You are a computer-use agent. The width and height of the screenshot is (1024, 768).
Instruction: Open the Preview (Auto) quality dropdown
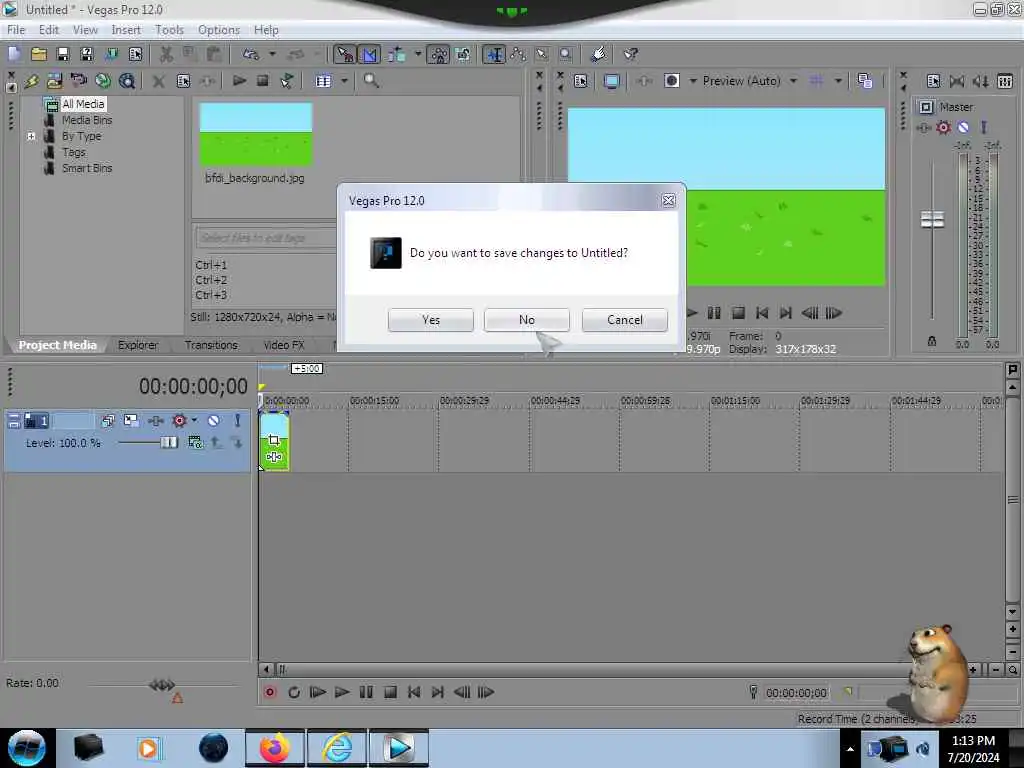click(793, 81)
